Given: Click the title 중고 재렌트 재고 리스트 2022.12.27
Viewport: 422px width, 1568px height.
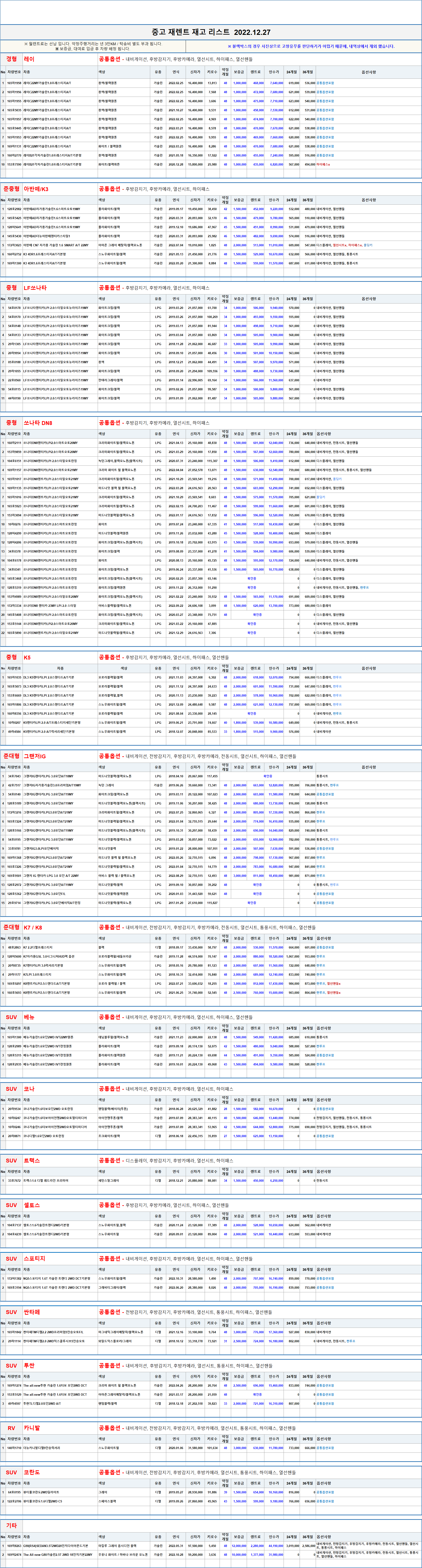Looking at the screenshot, I should (211, 32).
